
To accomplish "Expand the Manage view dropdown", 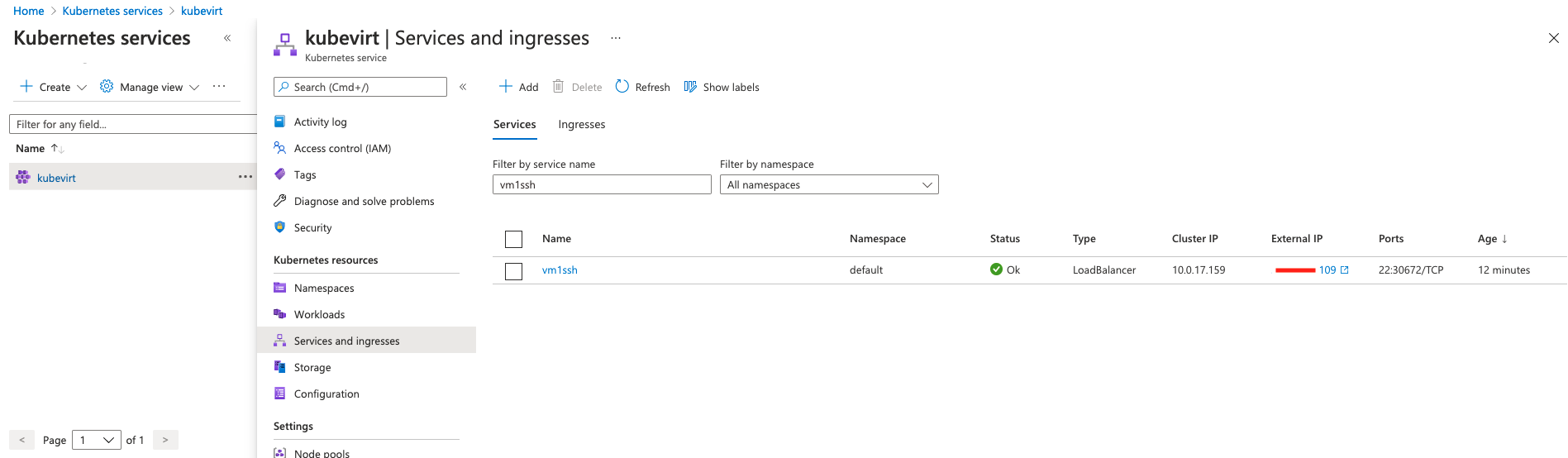I will click(x=194, y=88).
